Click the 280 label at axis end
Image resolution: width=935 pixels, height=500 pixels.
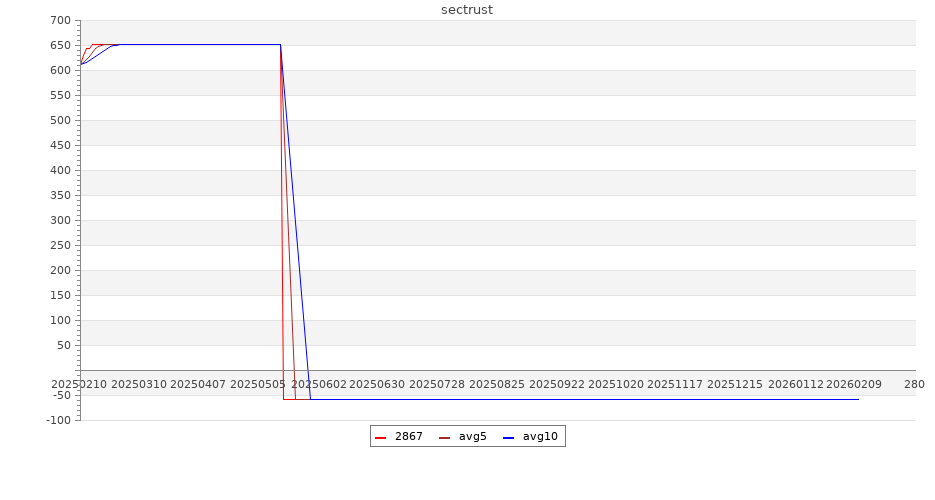click(x=914, y=384)
